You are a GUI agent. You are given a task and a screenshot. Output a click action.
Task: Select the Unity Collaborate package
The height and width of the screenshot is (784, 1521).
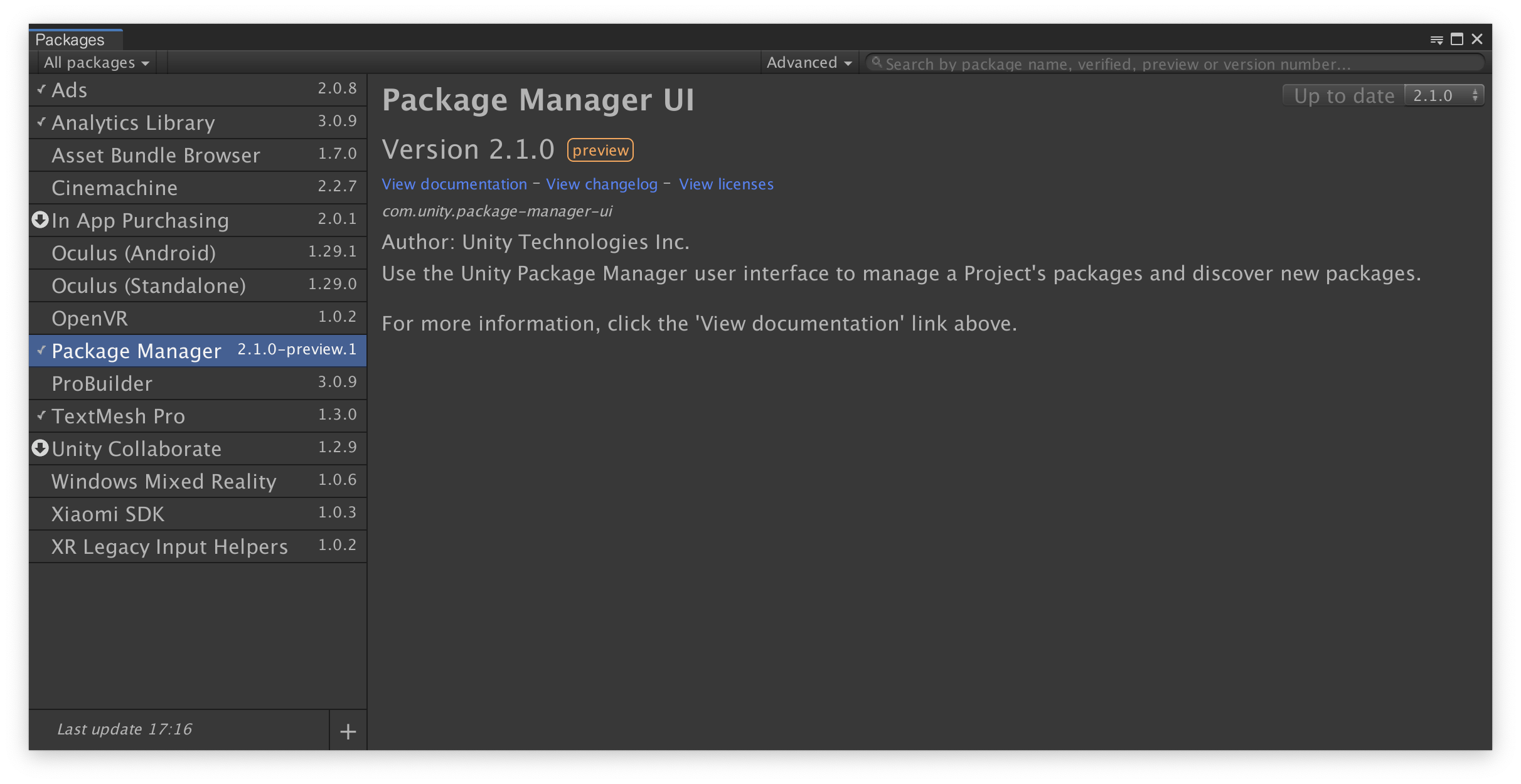198,448
